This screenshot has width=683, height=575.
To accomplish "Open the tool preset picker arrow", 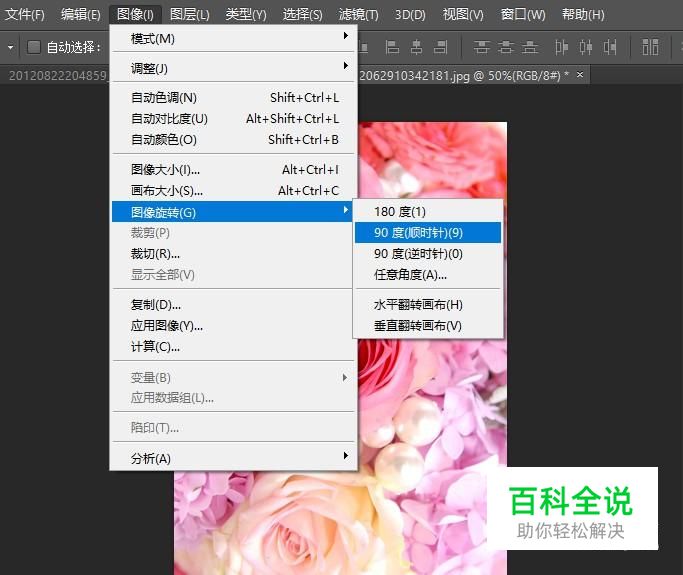I will tap(10, 47).
